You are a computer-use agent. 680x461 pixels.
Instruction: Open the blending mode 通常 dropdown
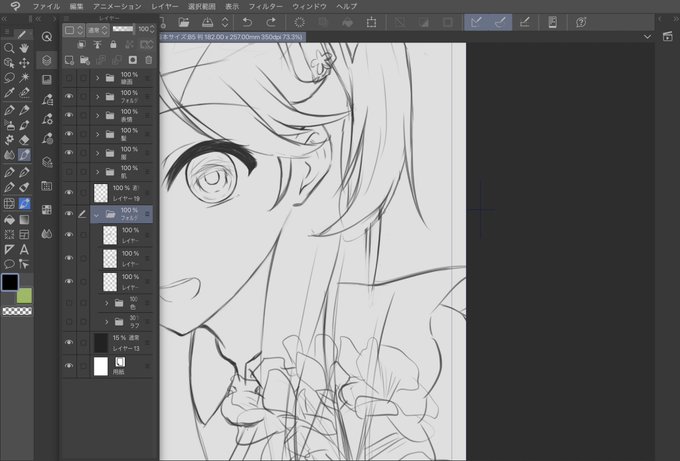point(97,30)
